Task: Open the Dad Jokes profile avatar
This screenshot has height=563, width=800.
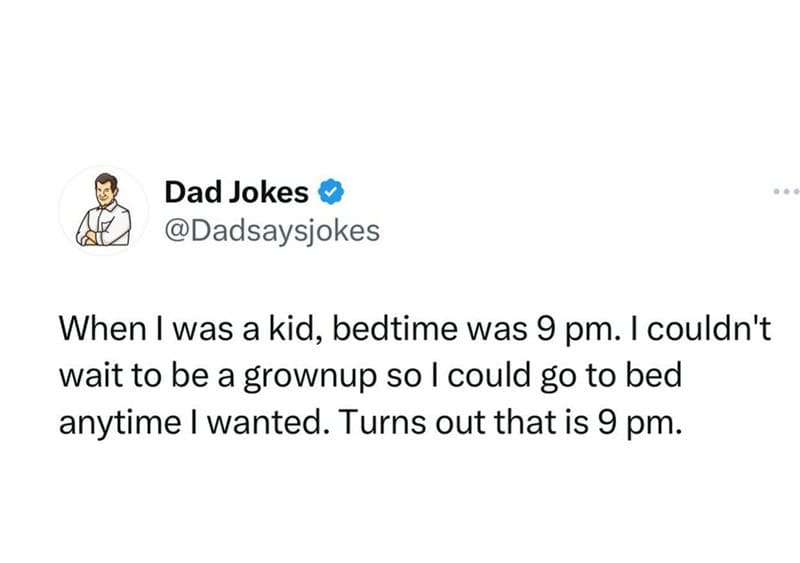Action: [104, 210]
